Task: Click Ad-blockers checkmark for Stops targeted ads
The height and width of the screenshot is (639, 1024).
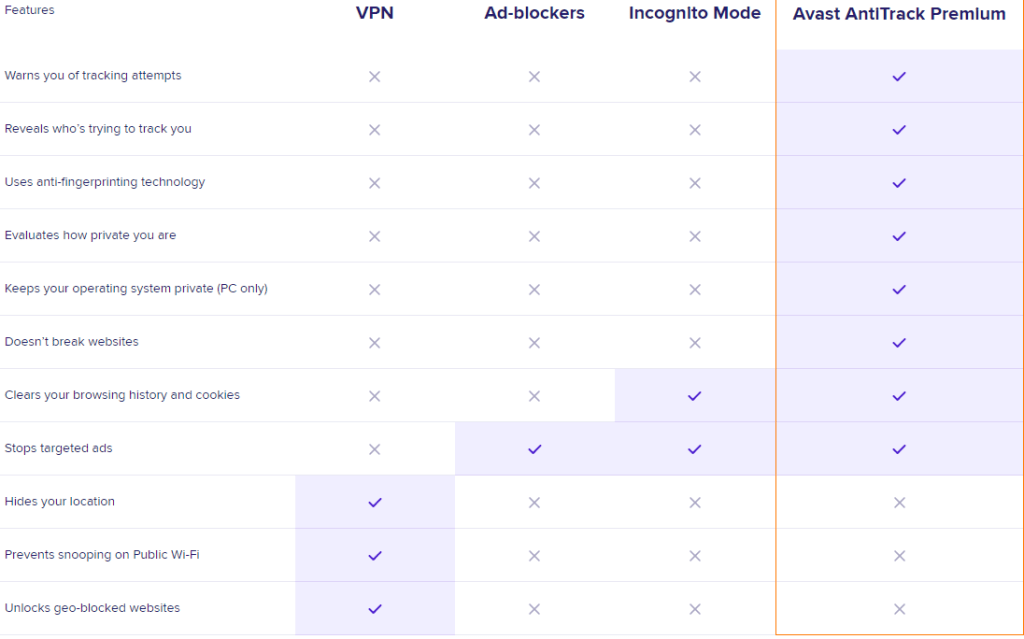Action: (x=534, y=449)
